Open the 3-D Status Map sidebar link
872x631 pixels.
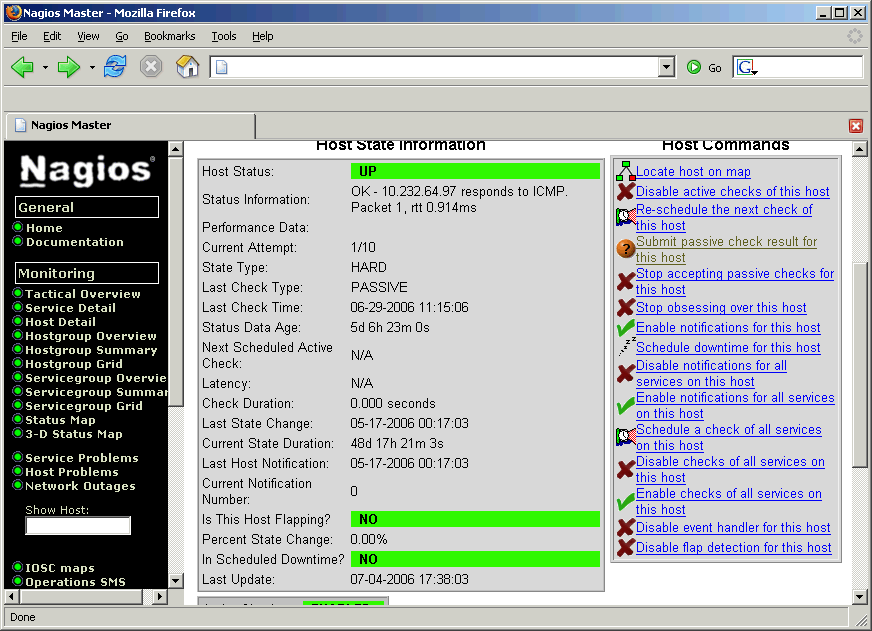point(73,434)
